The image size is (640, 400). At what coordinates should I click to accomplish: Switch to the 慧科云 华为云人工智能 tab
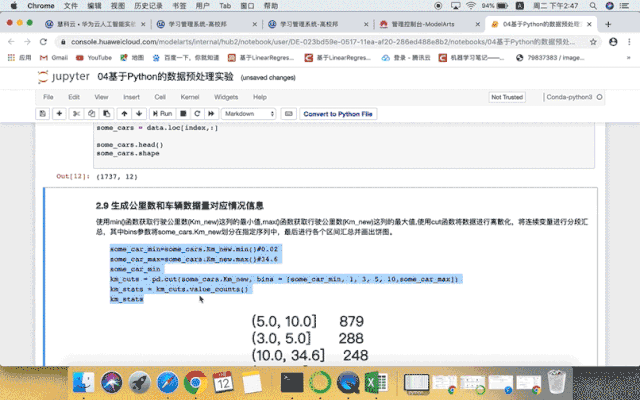(x=96, y=24)
